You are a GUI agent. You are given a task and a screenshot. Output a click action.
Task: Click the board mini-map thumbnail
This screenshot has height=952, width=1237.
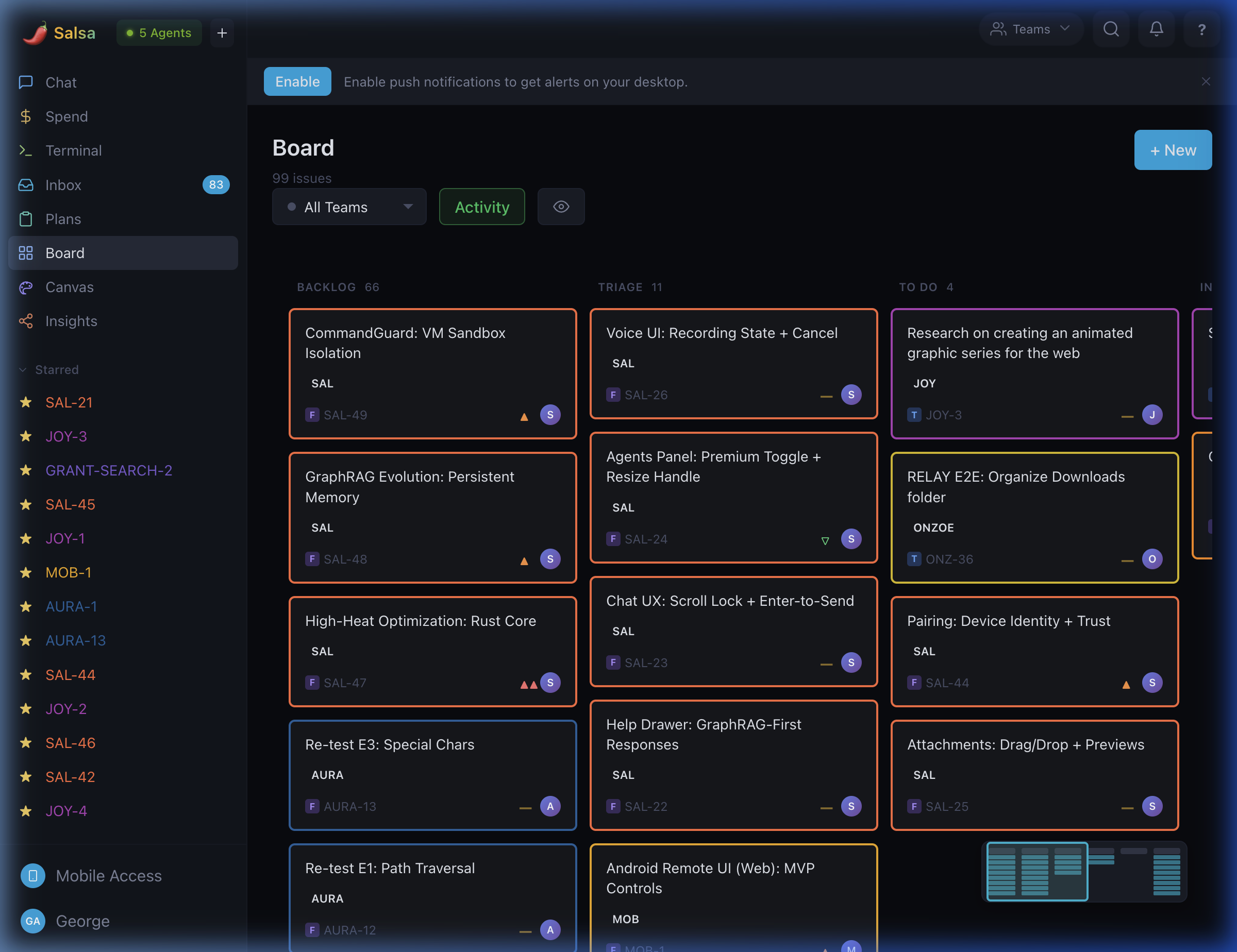pos(1083,872)
